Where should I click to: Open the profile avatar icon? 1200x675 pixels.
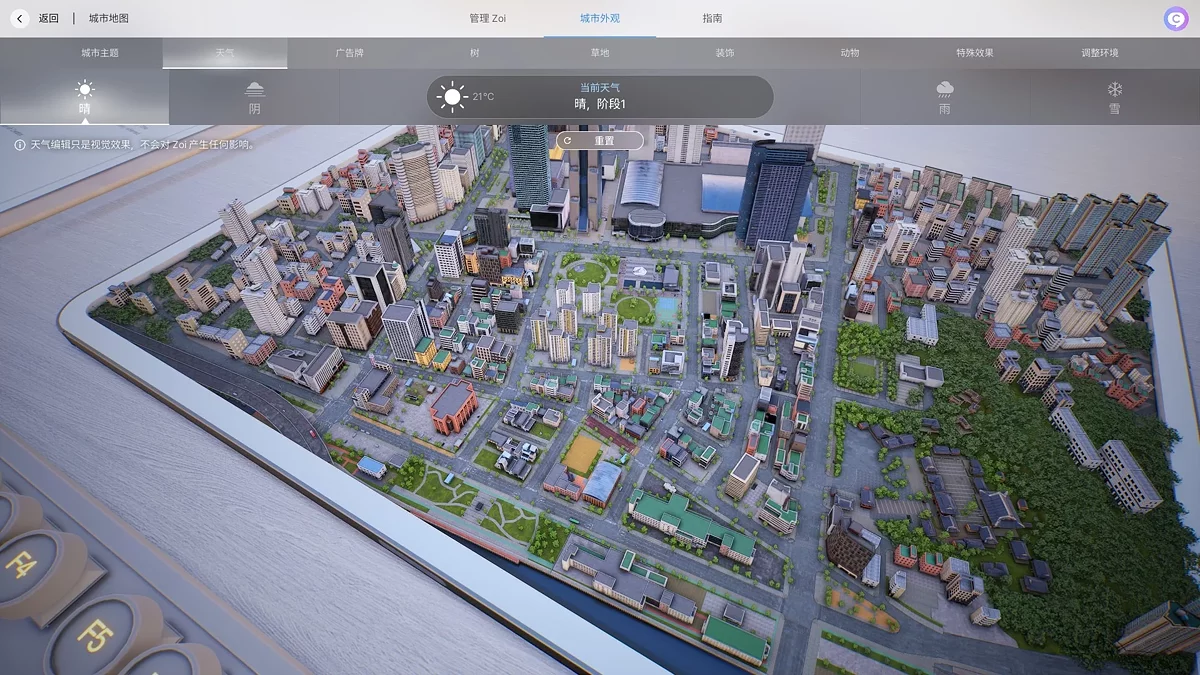click(x=1175, y=18)
